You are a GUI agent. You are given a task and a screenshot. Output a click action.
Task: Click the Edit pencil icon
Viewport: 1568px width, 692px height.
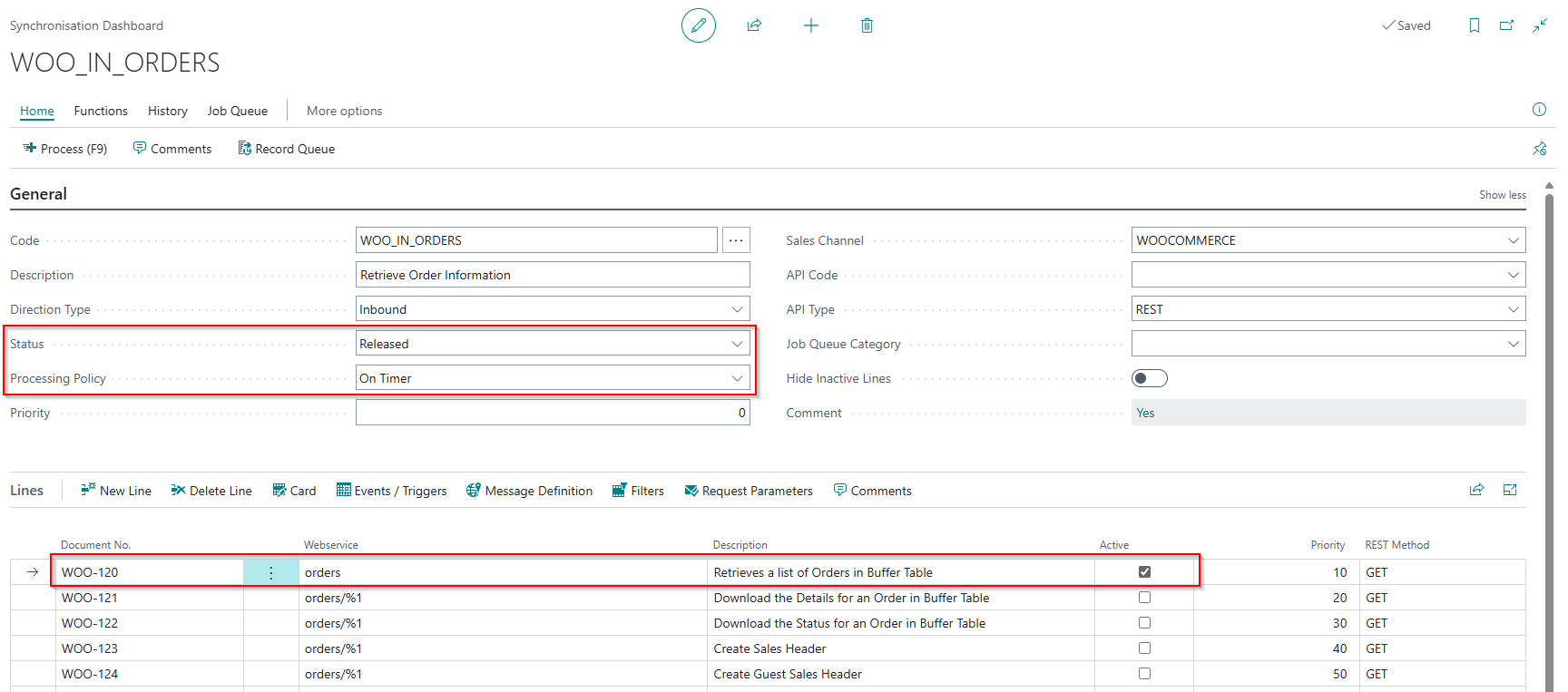699,25
